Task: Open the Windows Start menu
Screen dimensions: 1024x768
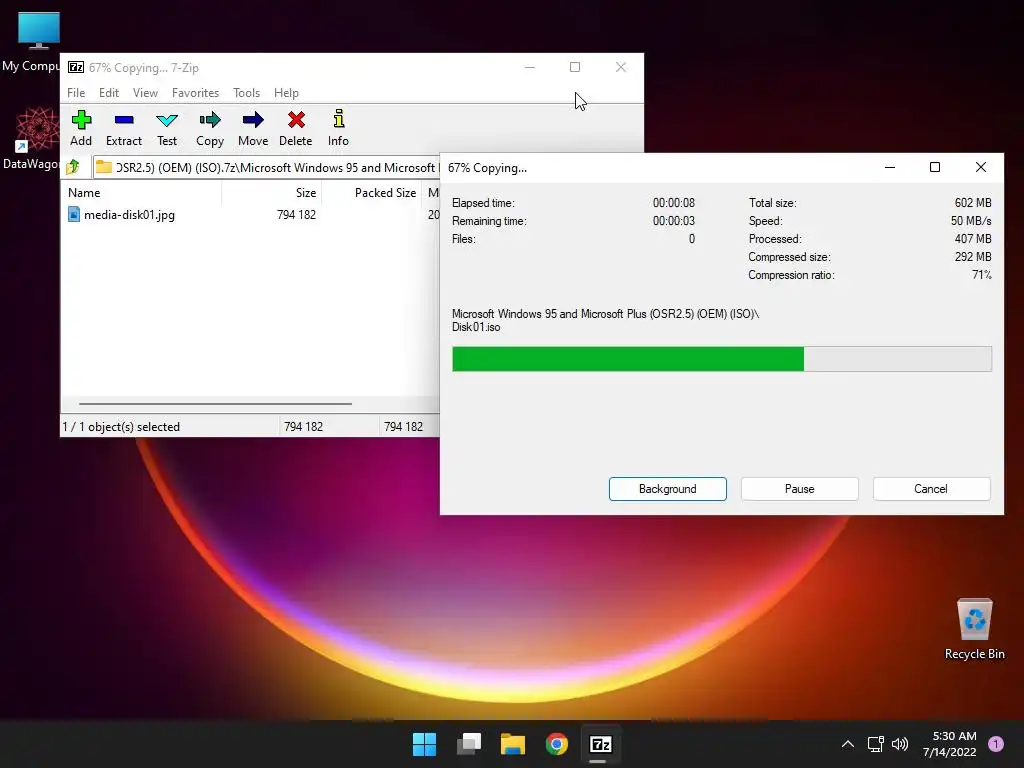Action: tap(424, 744)
